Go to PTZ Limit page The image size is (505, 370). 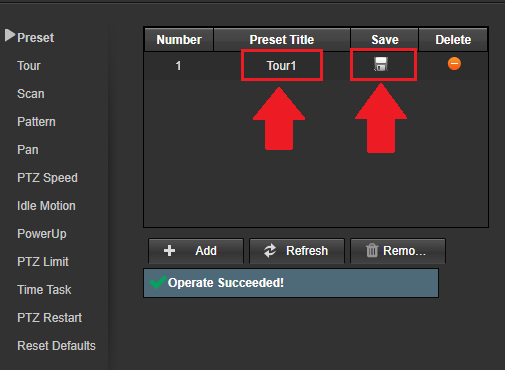click(x=43, y=262)
